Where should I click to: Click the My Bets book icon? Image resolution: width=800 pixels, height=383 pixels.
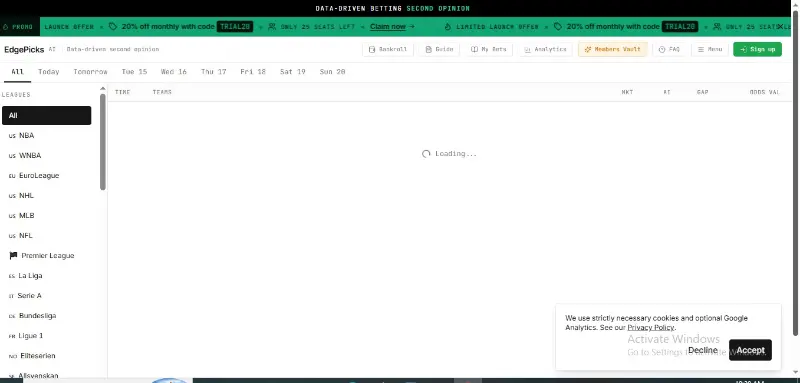(x=474, y=49)
